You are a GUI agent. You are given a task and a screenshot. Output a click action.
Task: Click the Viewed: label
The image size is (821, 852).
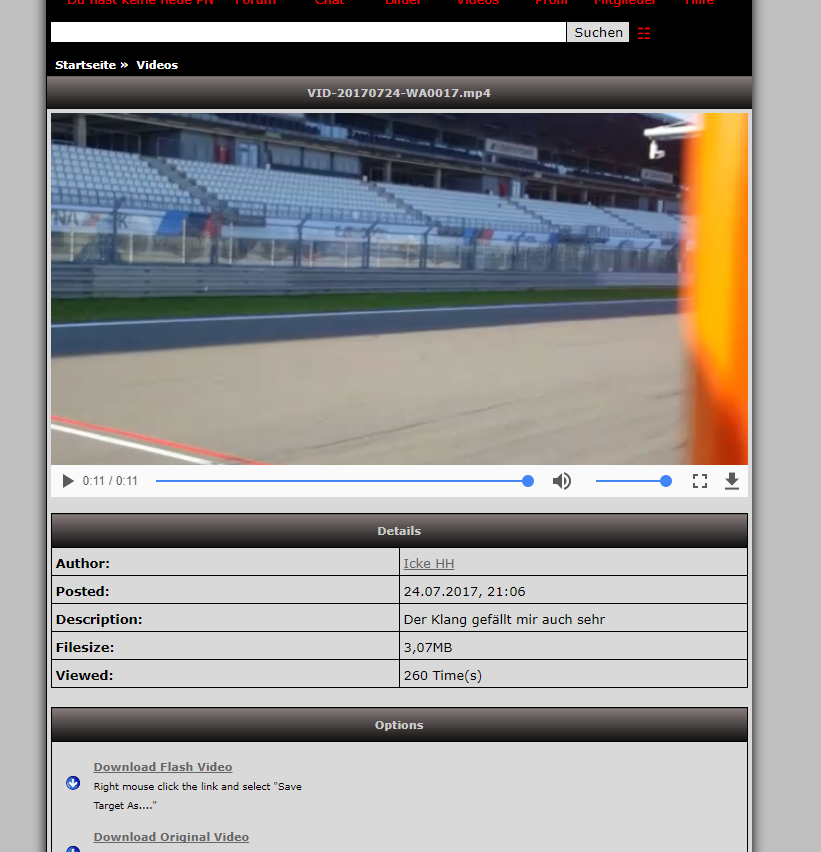coord(84,675)
